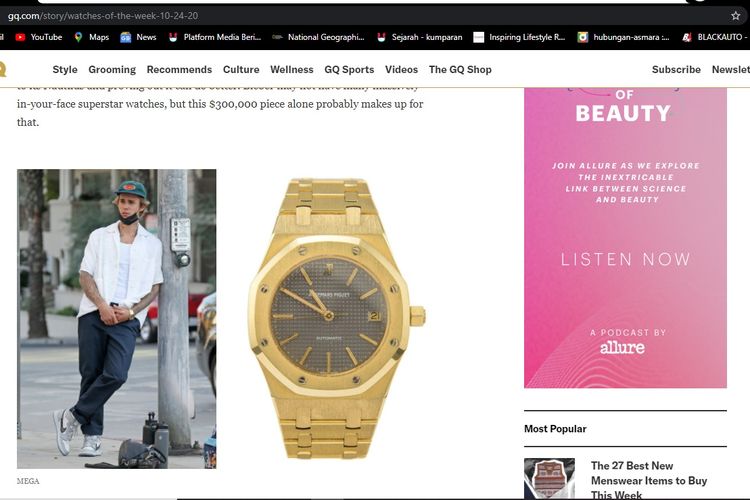Bookmark this page with the star icon
The image size is (750, 500).
(x=735, y=16)
